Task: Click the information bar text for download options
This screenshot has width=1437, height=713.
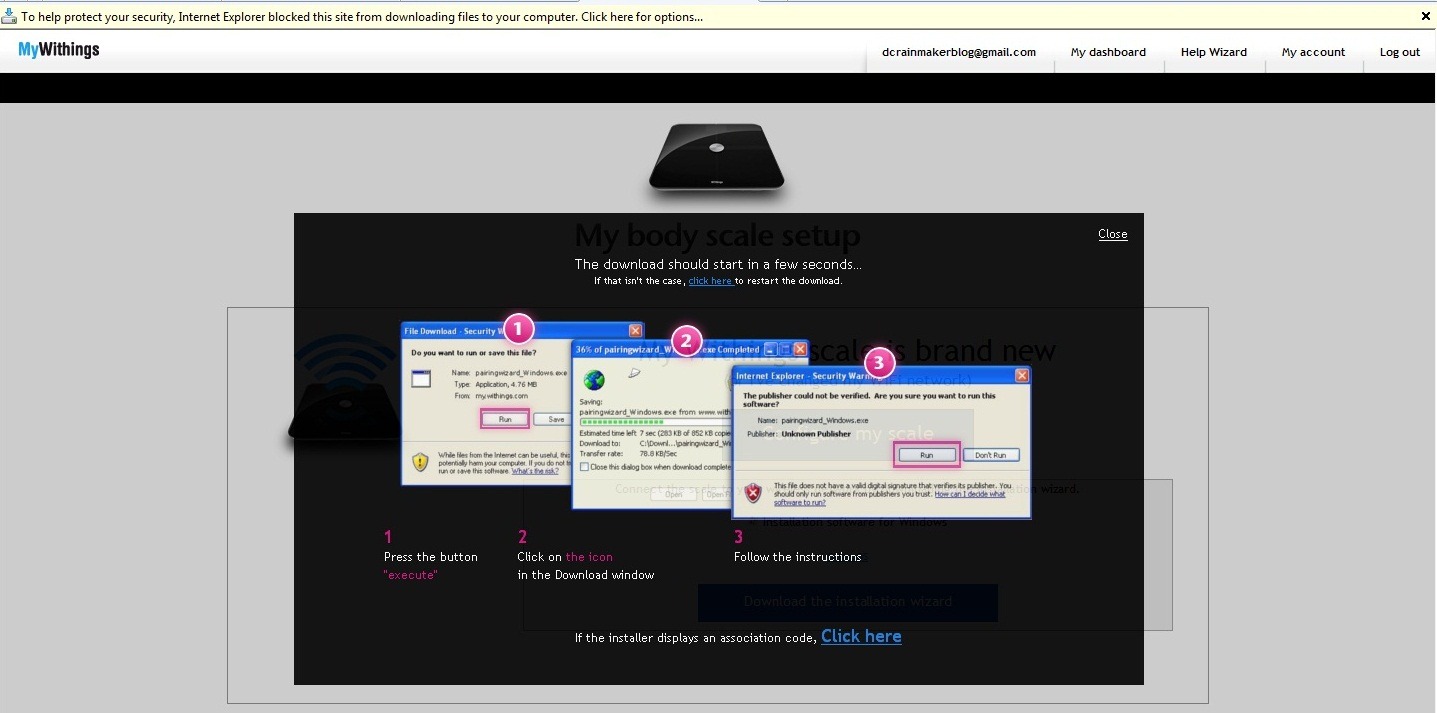Action: coord(362,16)
